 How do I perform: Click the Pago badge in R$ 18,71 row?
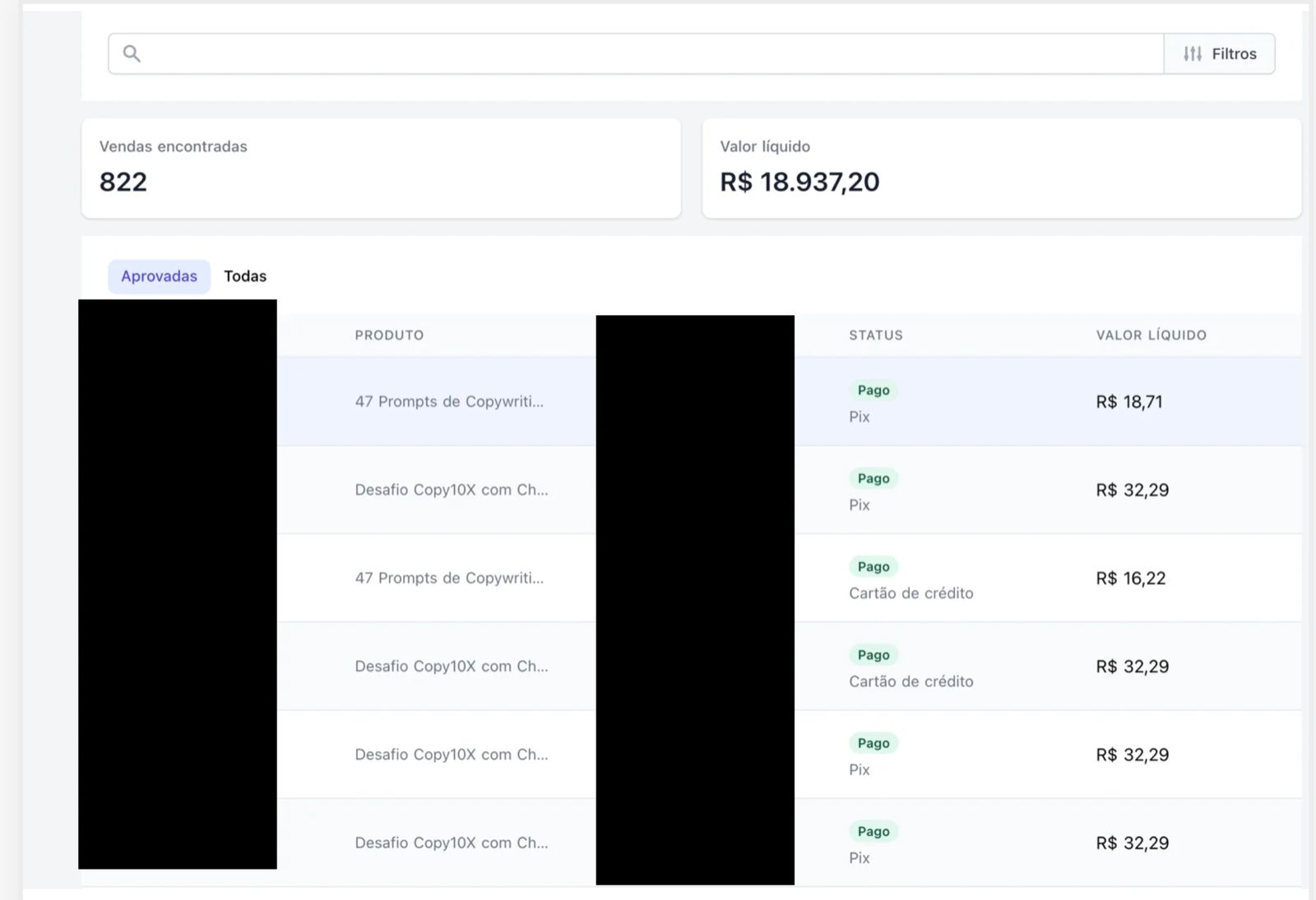pyautogui.click(x=873, y=390)
